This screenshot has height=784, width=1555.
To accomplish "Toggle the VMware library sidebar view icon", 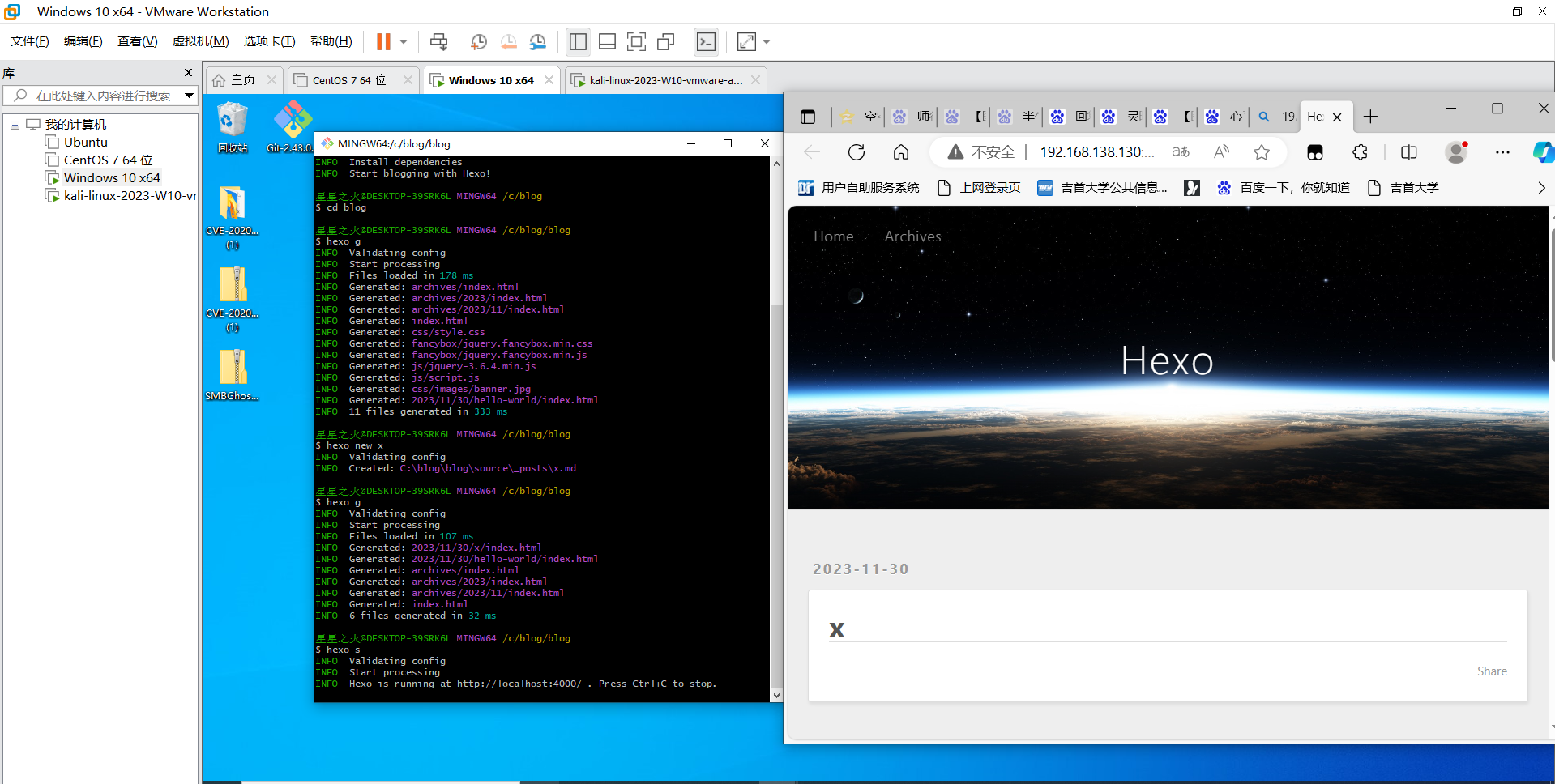I will 578,41.
